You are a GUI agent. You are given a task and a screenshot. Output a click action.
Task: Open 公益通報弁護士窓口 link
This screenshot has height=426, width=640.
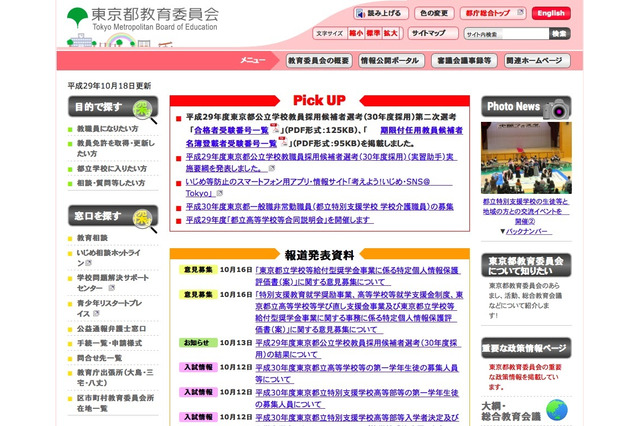click(x=111, y=329)
